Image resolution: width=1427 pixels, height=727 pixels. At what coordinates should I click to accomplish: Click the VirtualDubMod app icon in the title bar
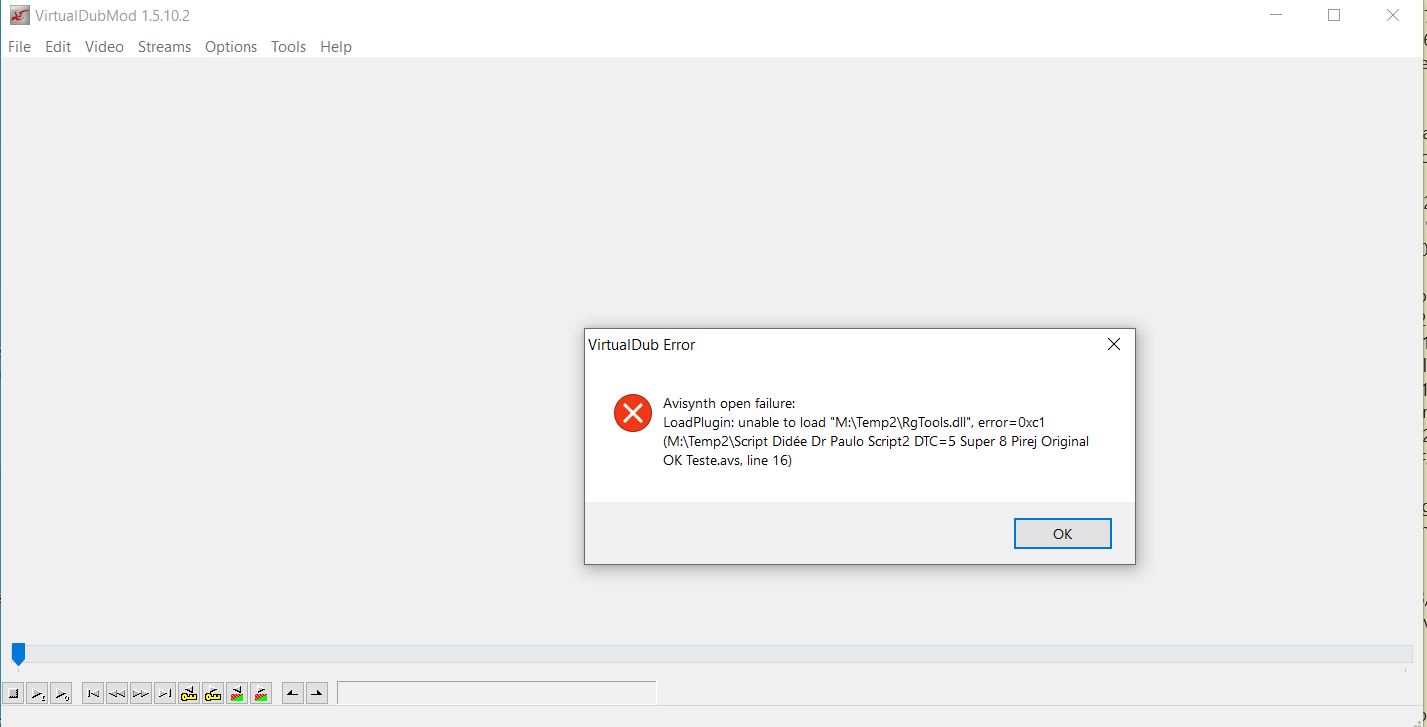pos(19,16)
